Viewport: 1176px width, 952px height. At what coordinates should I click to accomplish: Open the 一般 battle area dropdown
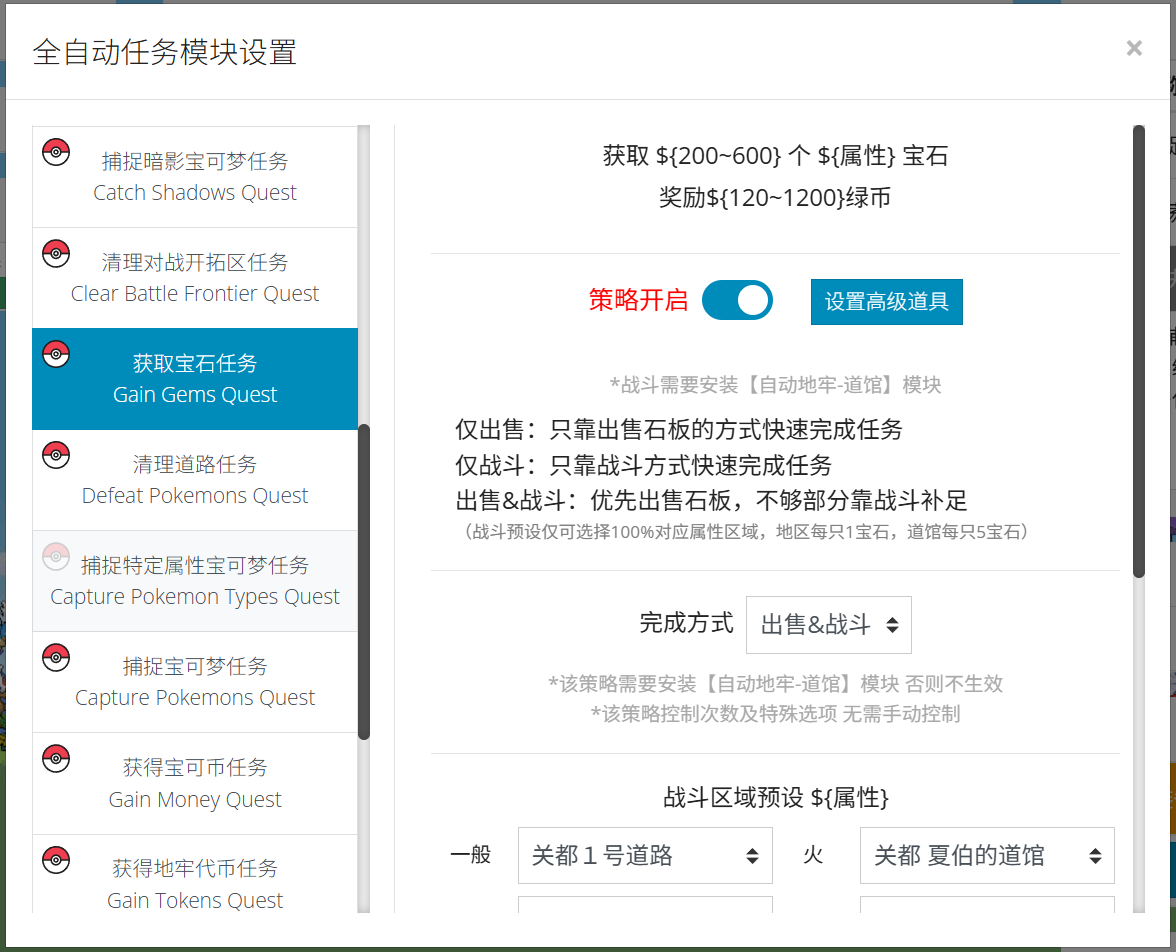point(645,855)
